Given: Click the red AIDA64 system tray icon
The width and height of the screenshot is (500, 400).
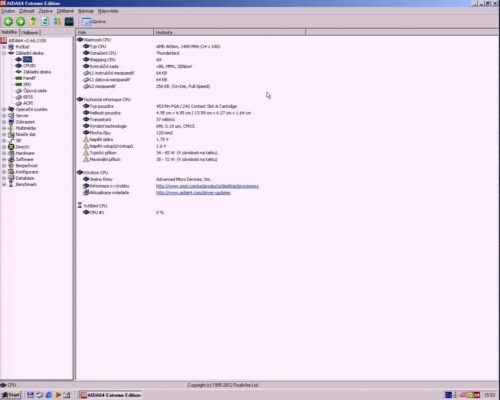Looking at the screenshot, I should pyautogui.click(x=477, y=395).
